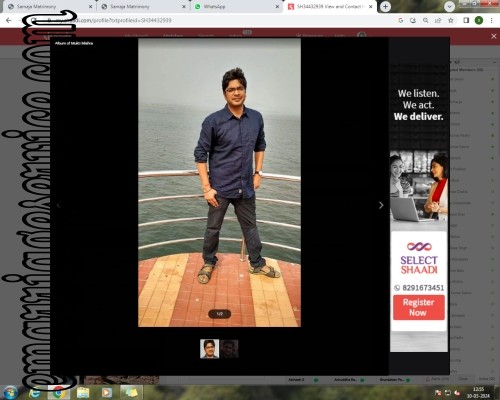Image resolution: width=500 pixels, height=400 pixels.
Task: Click the Register Now button
Action: click(x=418, y=307)
